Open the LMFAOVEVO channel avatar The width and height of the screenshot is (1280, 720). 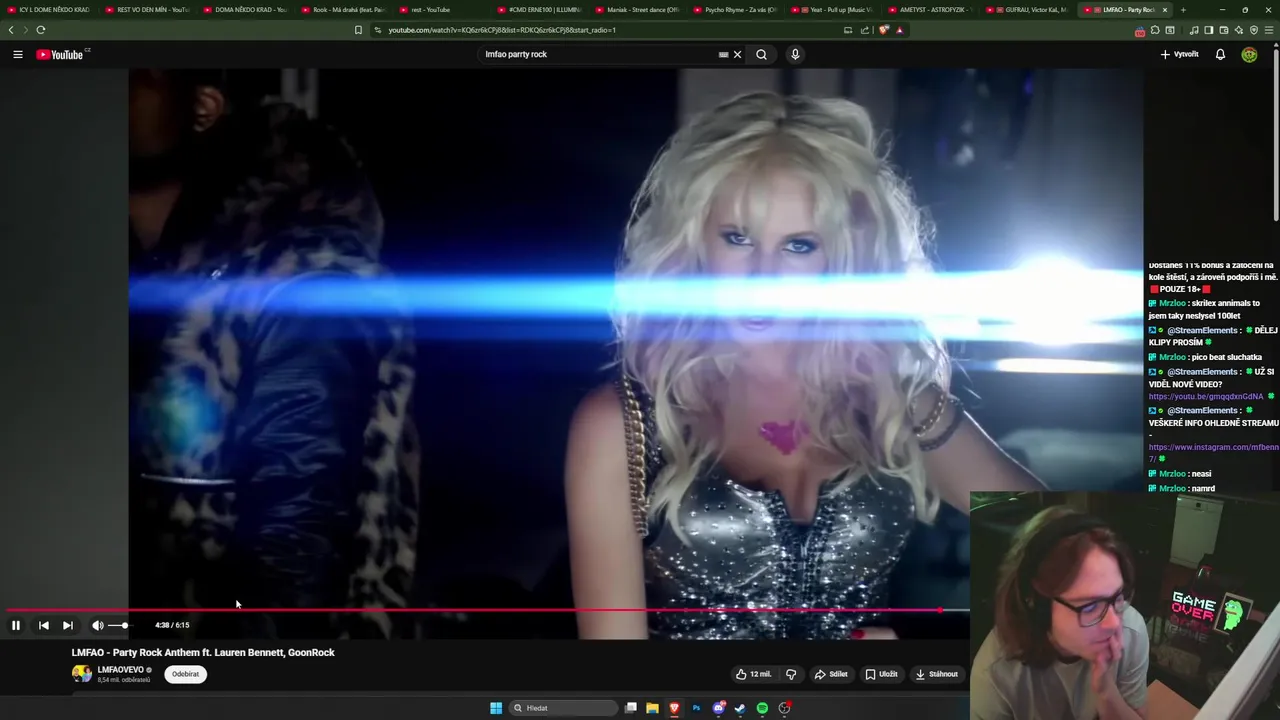[x=81, y=674]
